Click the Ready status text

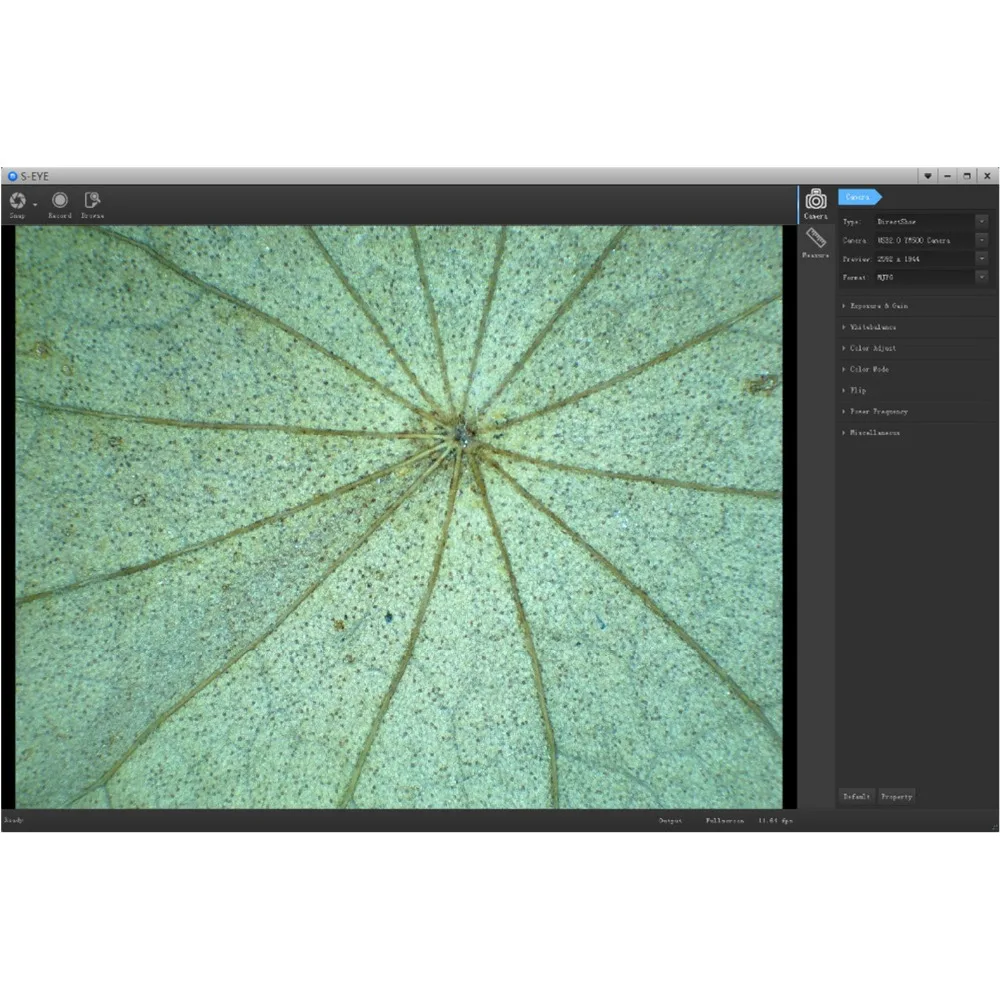click(13, 820)
